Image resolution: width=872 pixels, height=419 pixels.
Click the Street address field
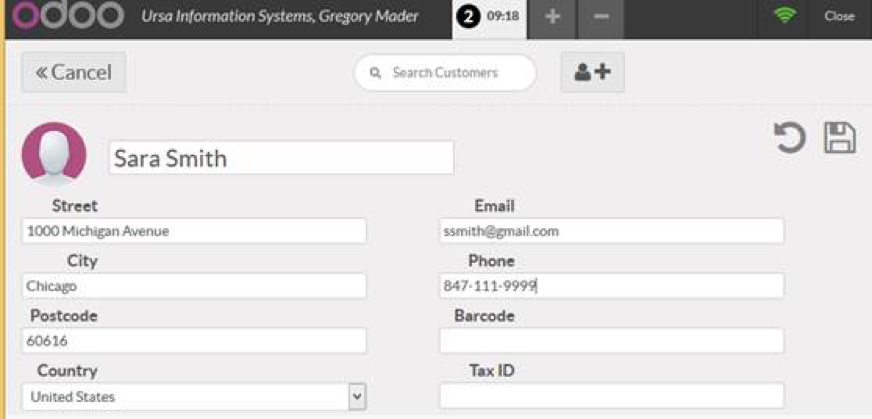(x=194, y=231)
